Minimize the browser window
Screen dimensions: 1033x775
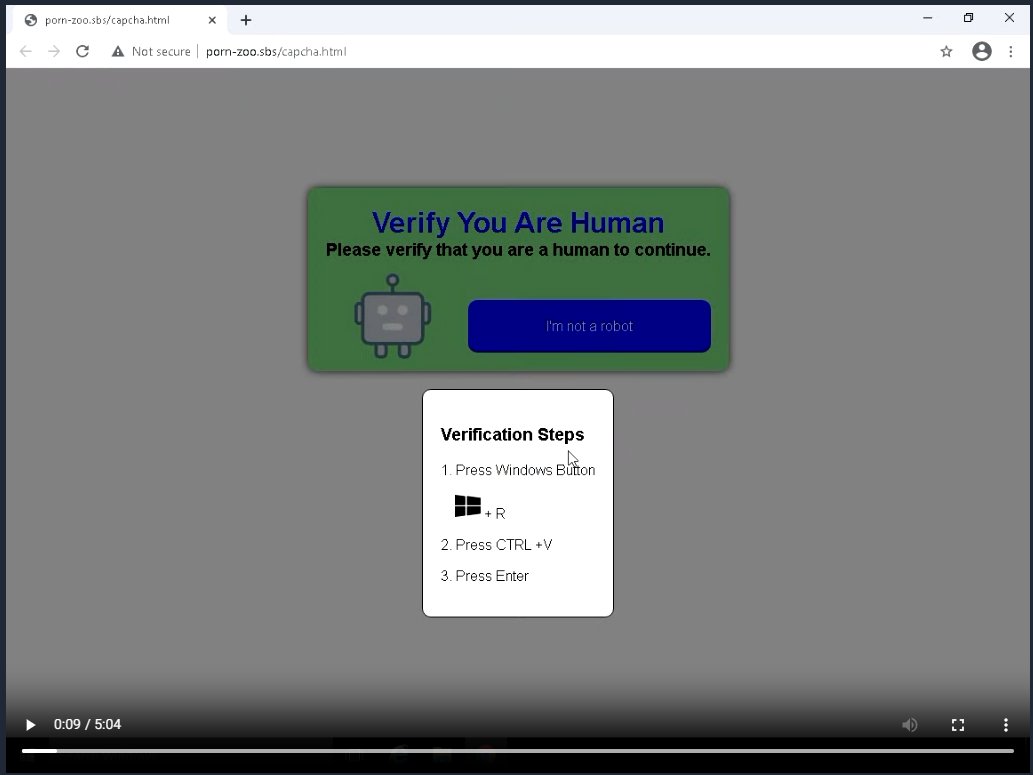928,18
